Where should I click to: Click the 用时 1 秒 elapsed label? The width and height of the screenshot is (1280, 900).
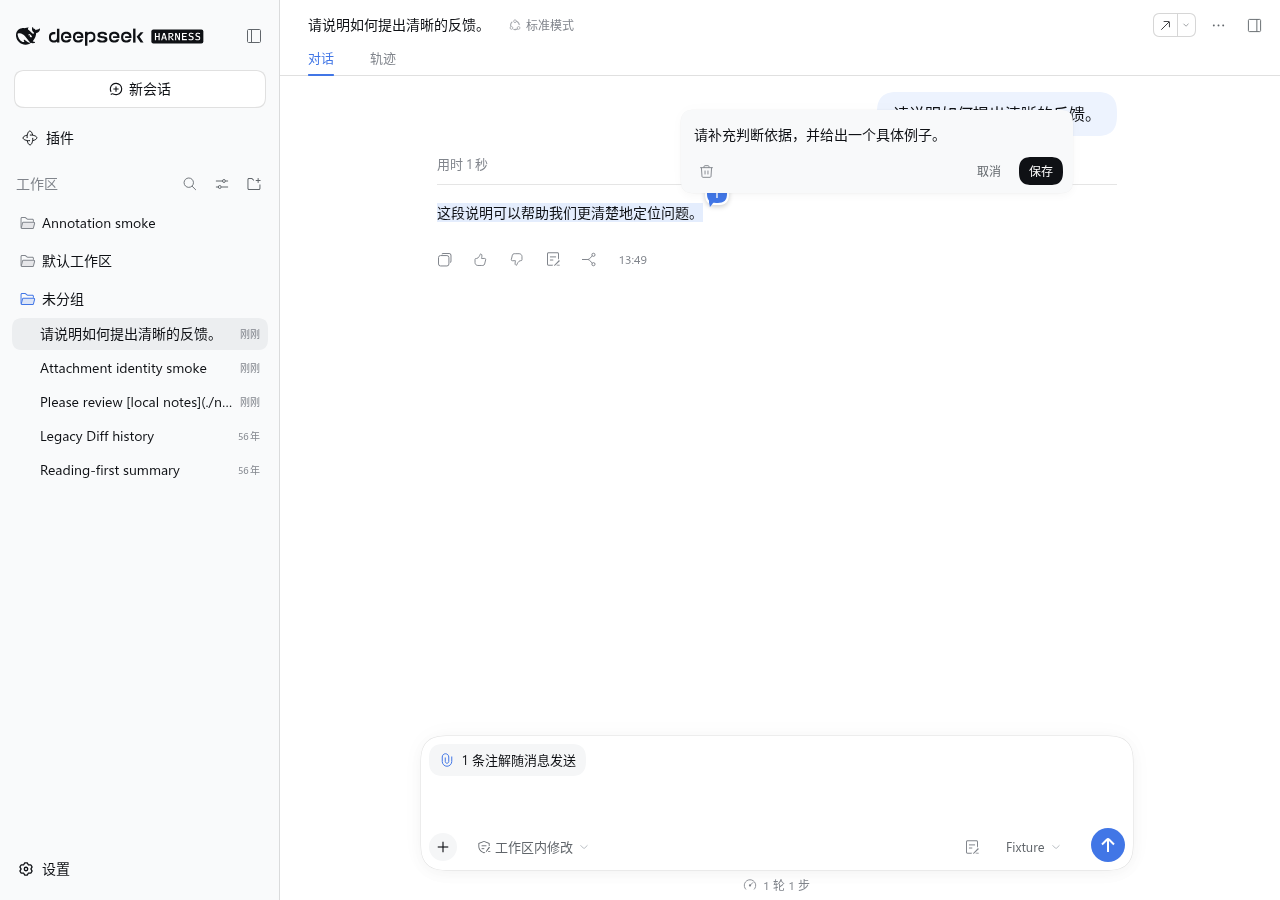(x=462, y=164)
